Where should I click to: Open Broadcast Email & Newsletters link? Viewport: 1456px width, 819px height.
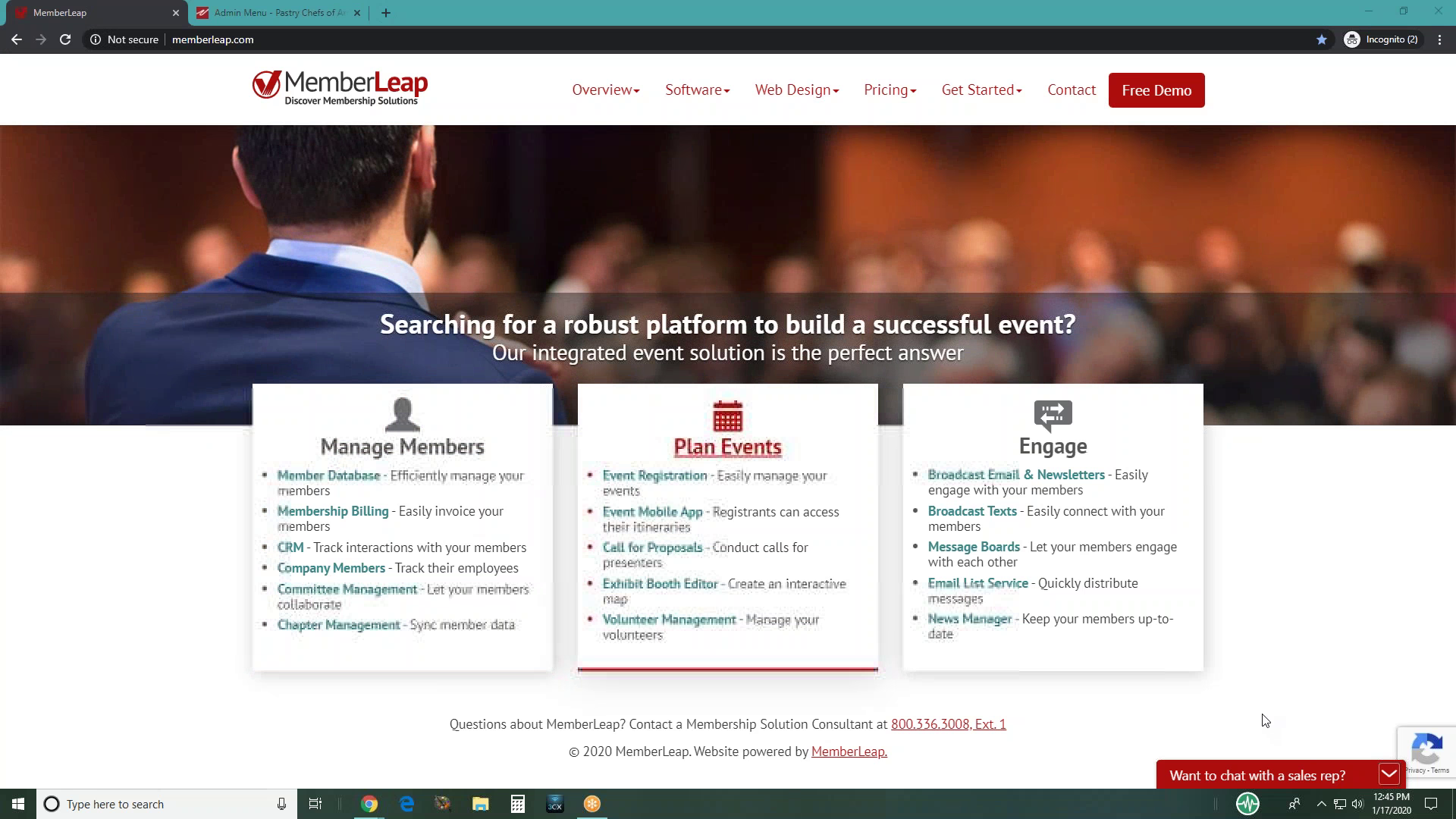1016,475
